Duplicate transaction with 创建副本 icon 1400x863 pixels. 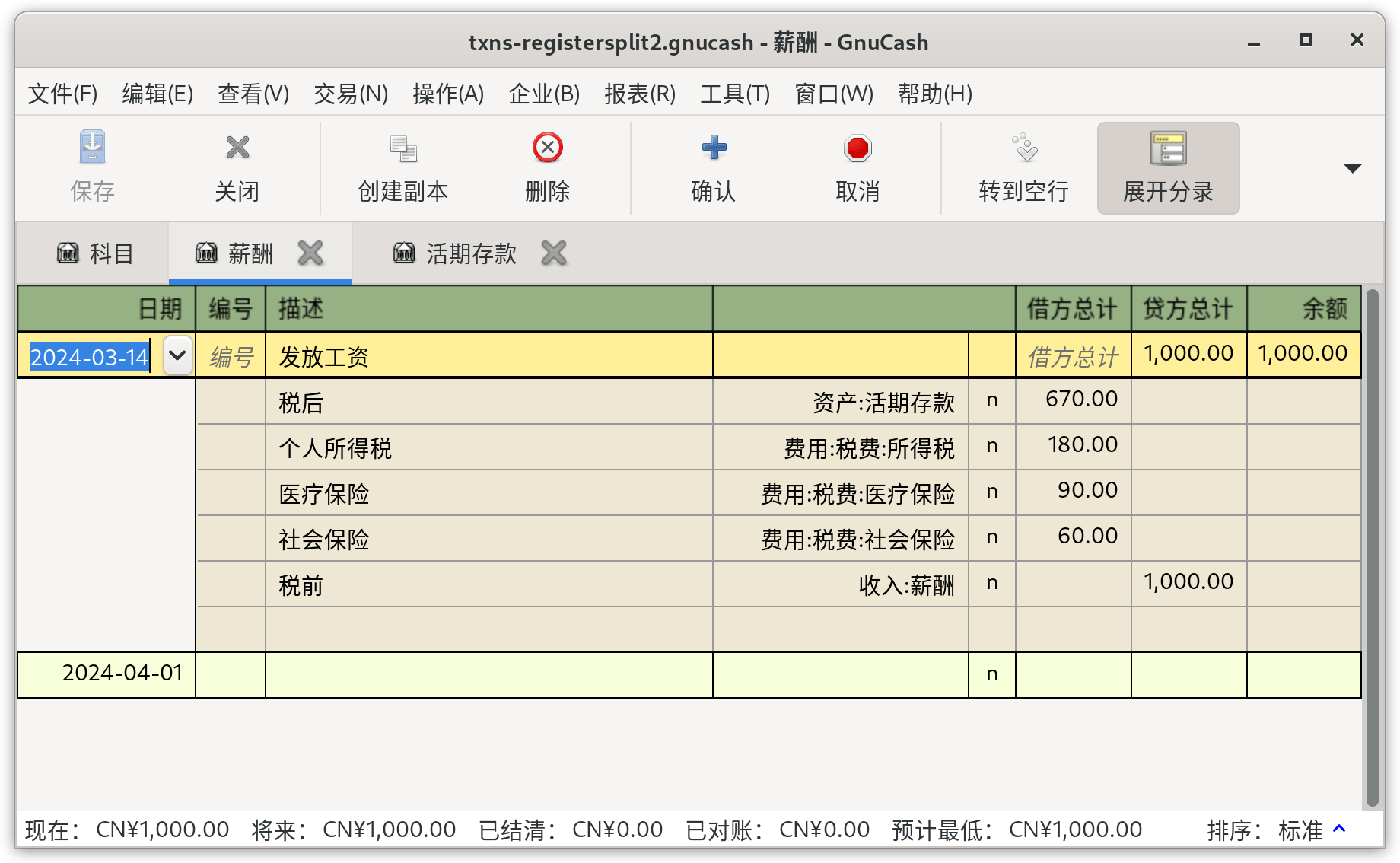point(402,148)
